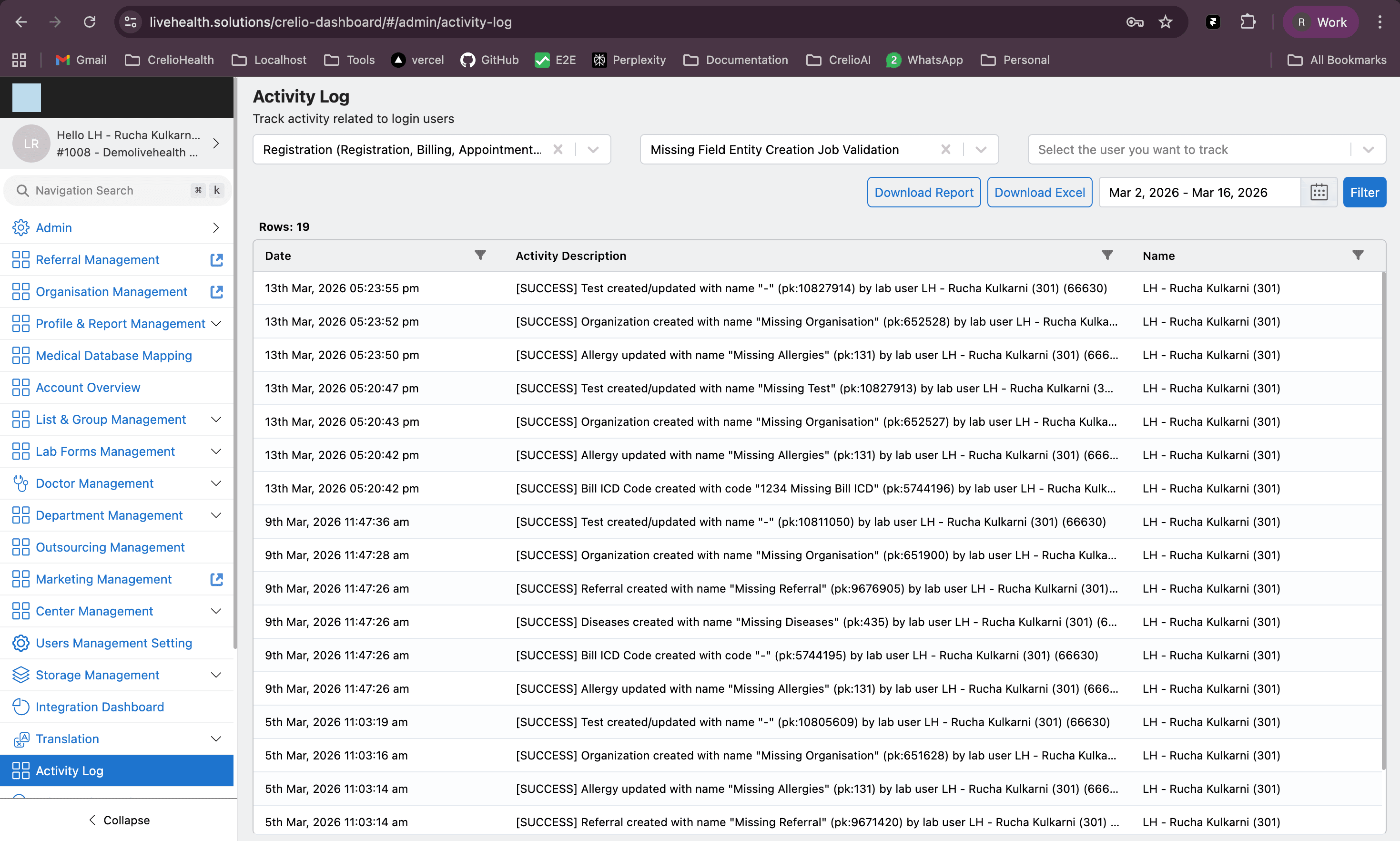Open the GitHub bookmark
Viewport: 1400px width, 841px height.
489,60
